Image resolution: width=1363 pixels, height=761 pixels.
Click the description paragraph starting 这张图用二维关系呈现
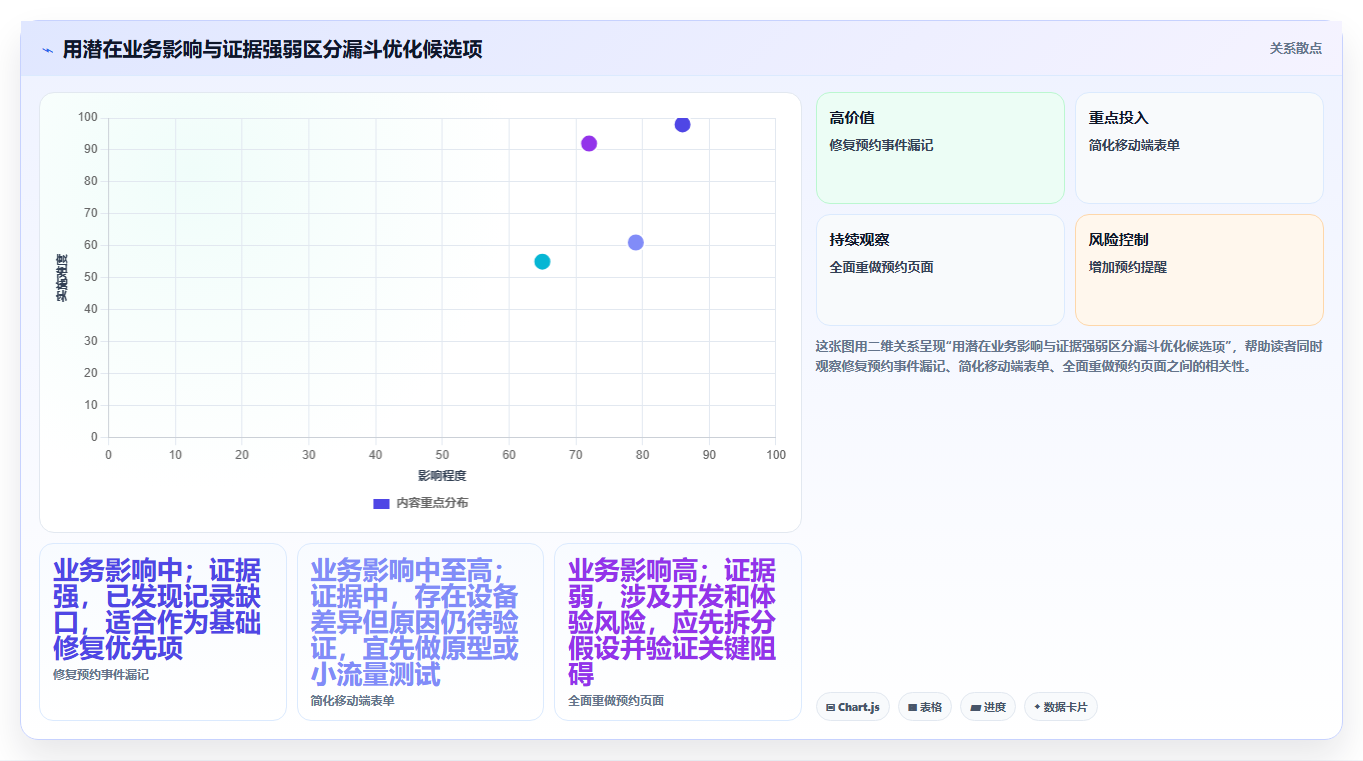[1069, 356]
